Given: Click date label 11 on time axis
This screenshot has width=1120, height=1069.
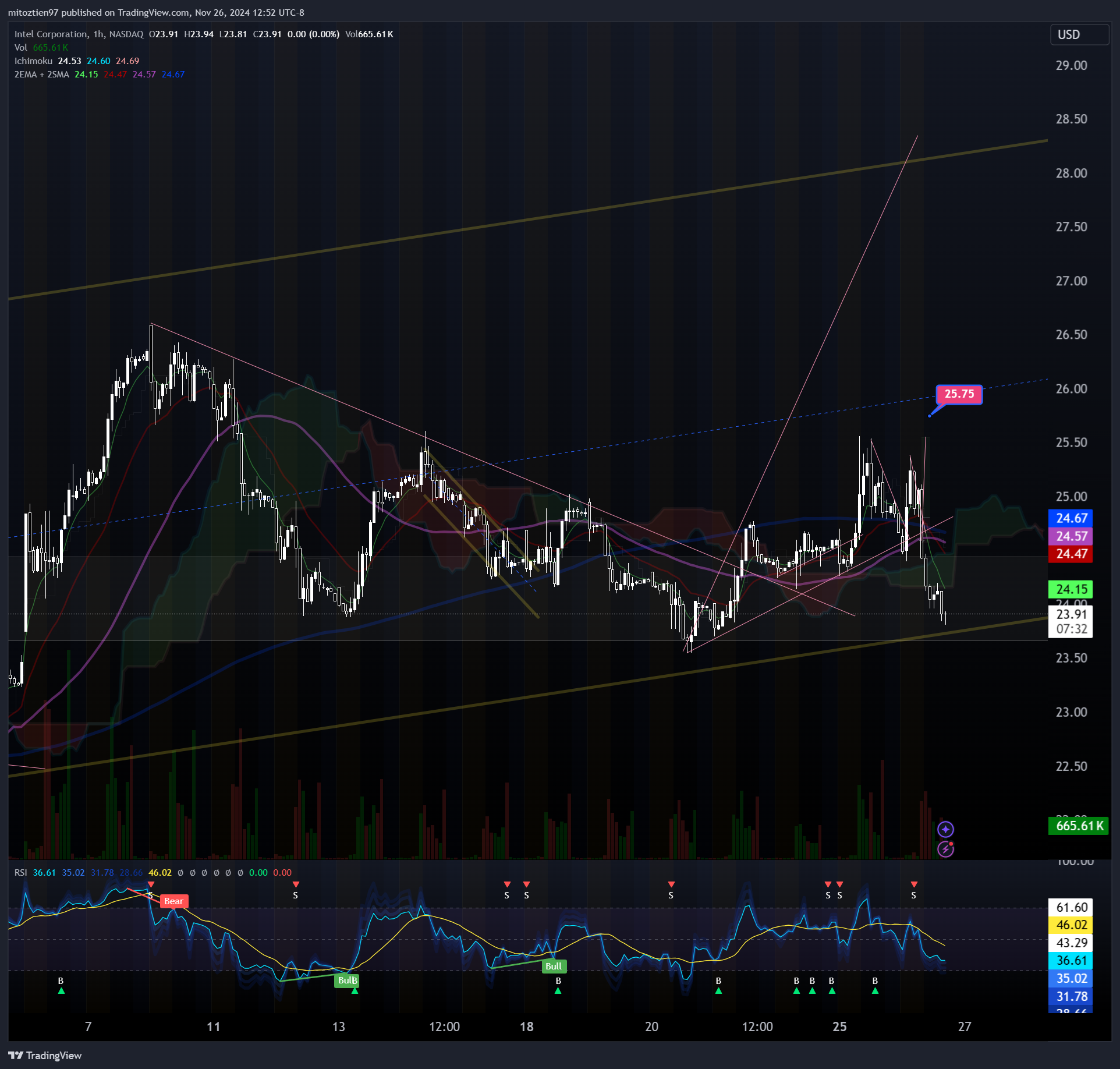Looking at the screenshot, I should pyautogui.click(x=214, y=1026).
